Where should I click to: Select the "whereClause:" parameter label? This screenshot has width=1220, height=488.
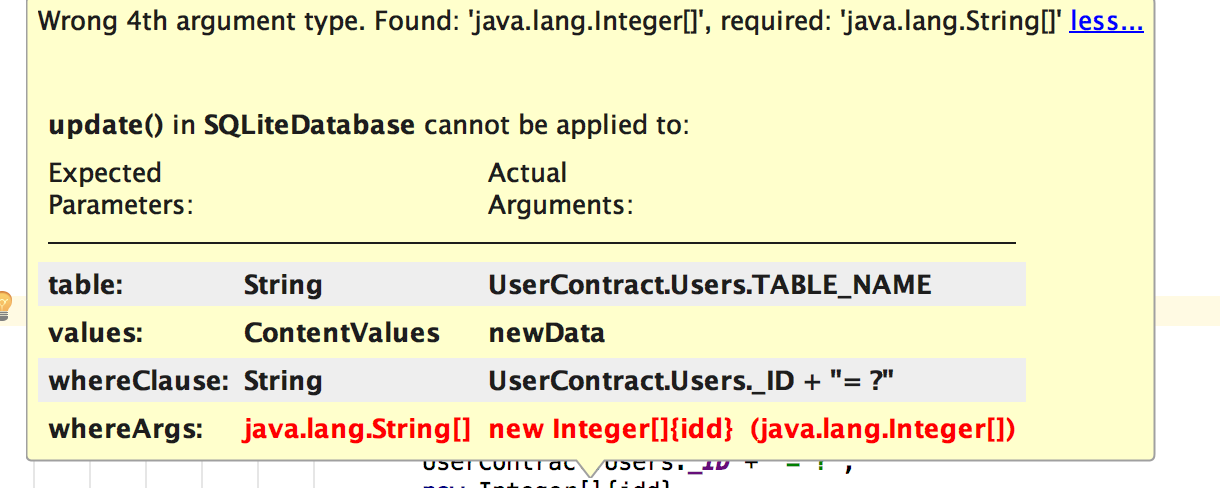(135, 381)
